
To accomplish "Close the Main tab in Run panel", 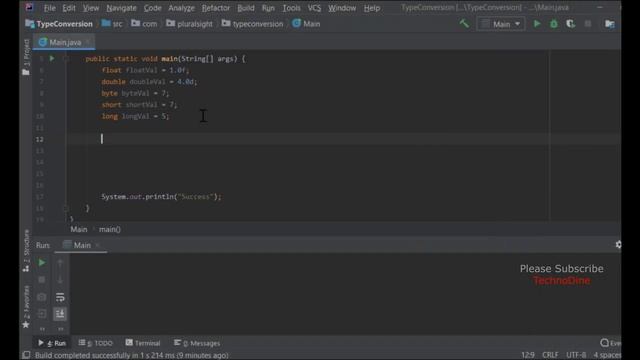I will [x=97, y=245].
